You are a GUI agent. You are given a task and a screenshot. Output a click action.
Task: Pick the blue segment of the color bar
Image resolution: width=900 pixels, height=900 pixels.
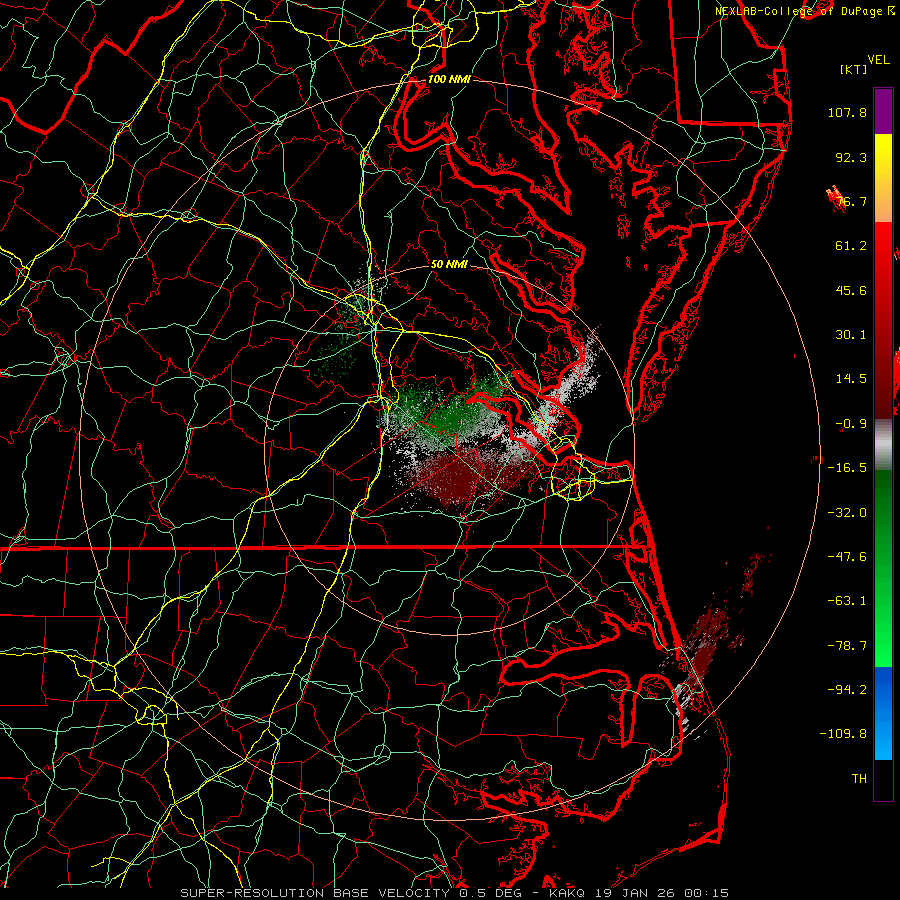[x=883, y=713]
